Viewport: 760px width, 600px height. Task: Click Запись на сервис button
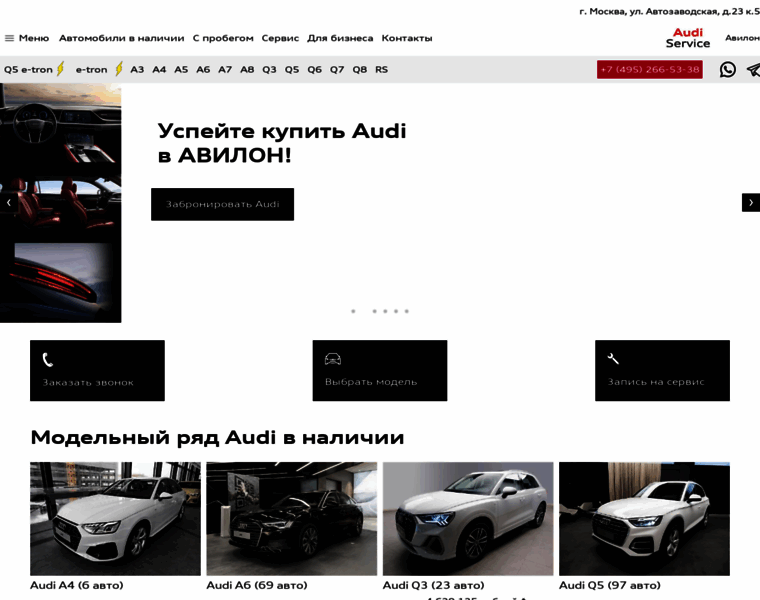663,370
